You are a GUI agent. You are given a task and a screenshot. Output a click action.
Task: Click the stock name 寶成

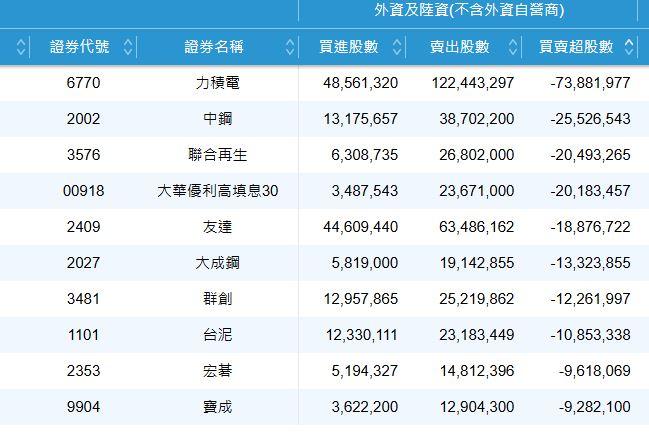218,407
